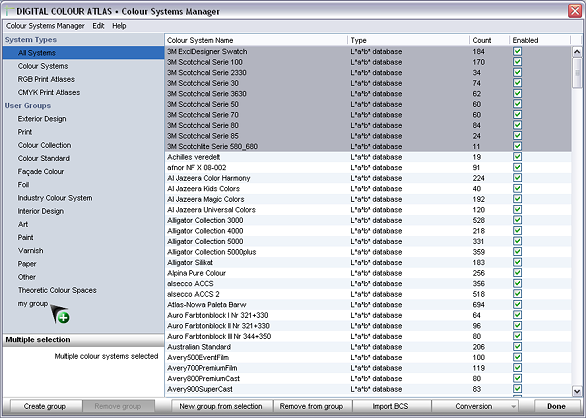Viewport: 586px width, 418px height.
Task: Select 3M Scotchlite Serie 580_680 row
Action: pyautogui.click(x=368, y=146)
